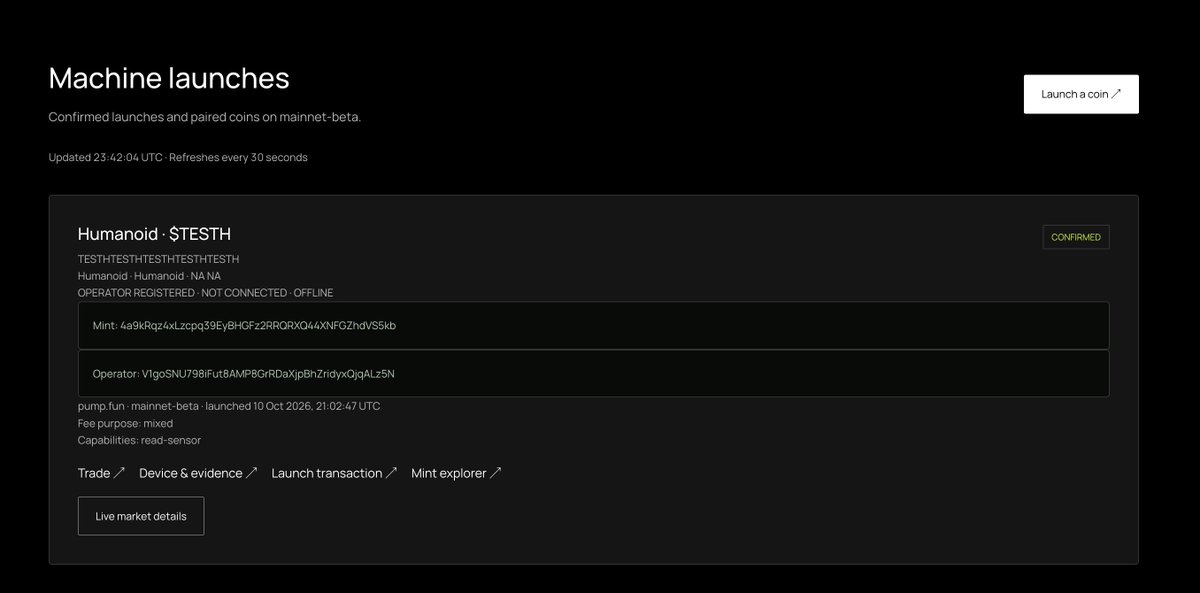Select the Operator address box

point(593,373)
